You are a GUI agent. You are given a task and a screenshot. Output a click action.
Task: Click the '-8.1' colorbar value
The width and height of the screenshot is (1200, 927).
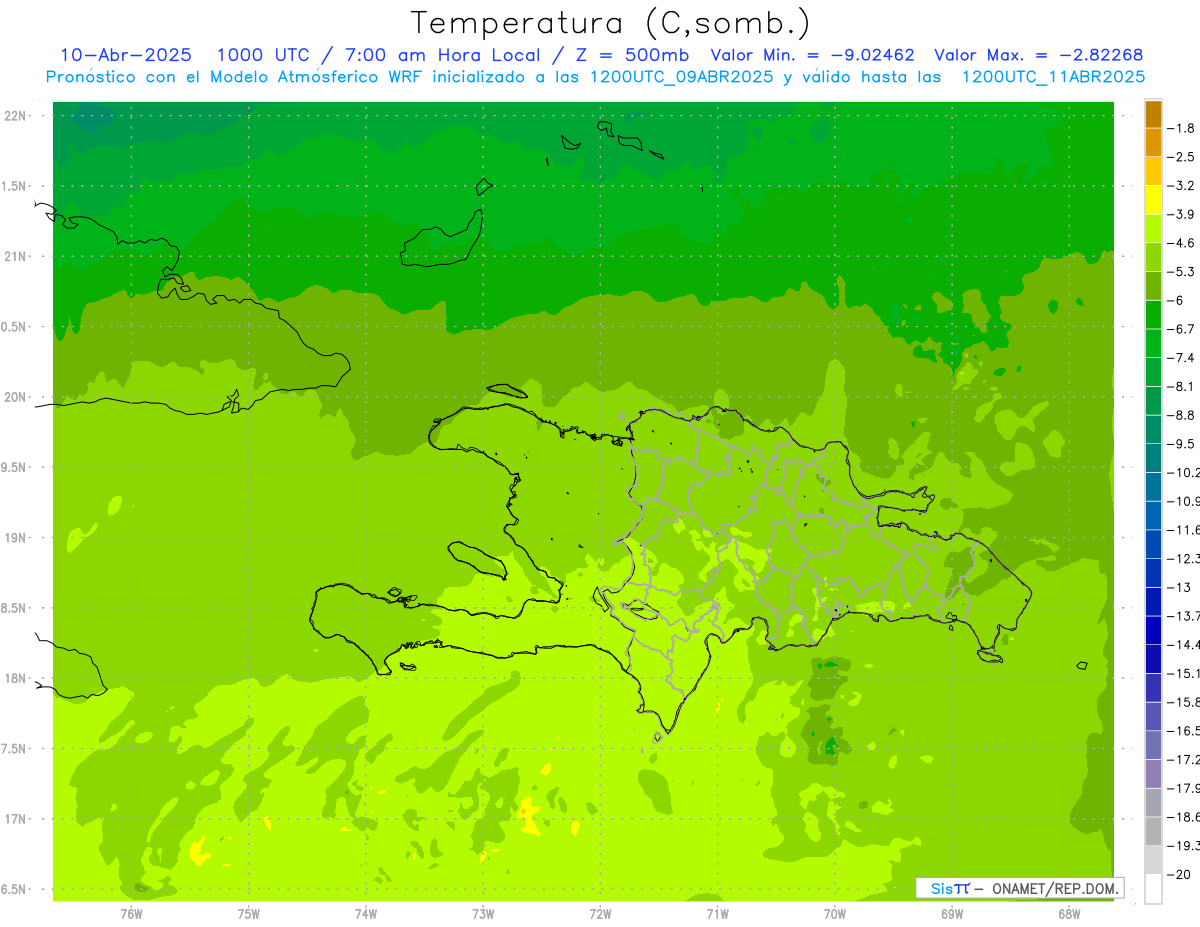click(x=1182, y=386)
